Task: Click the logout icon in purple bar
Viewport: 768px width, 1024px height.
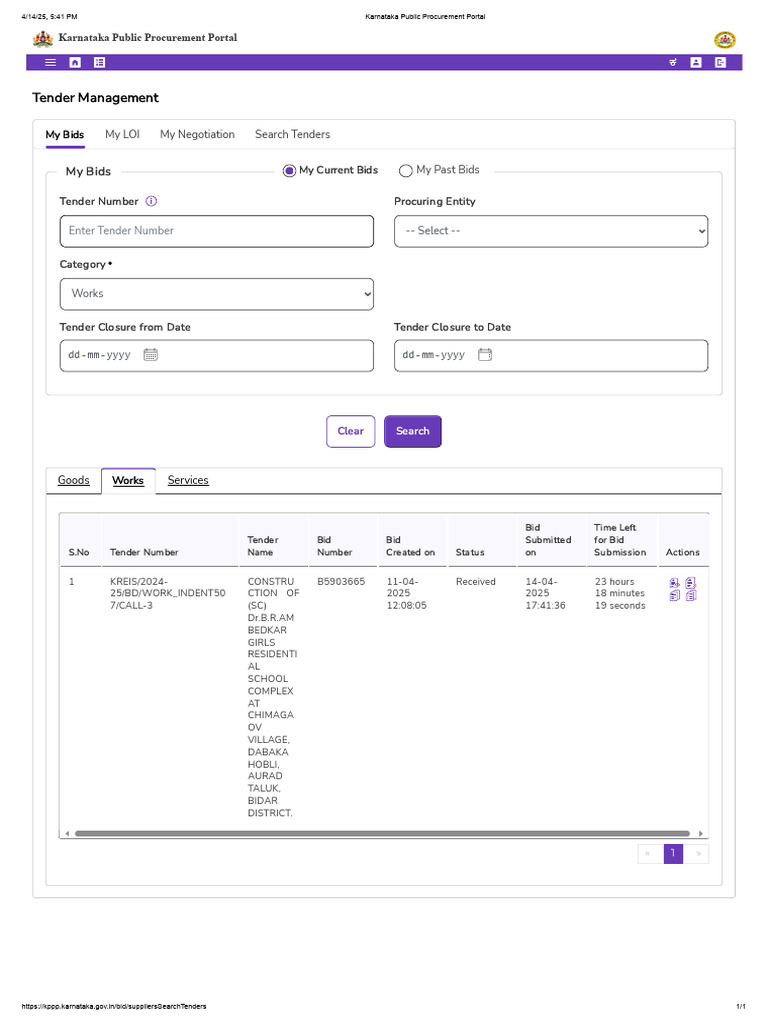Action: (x=720, y=63)
